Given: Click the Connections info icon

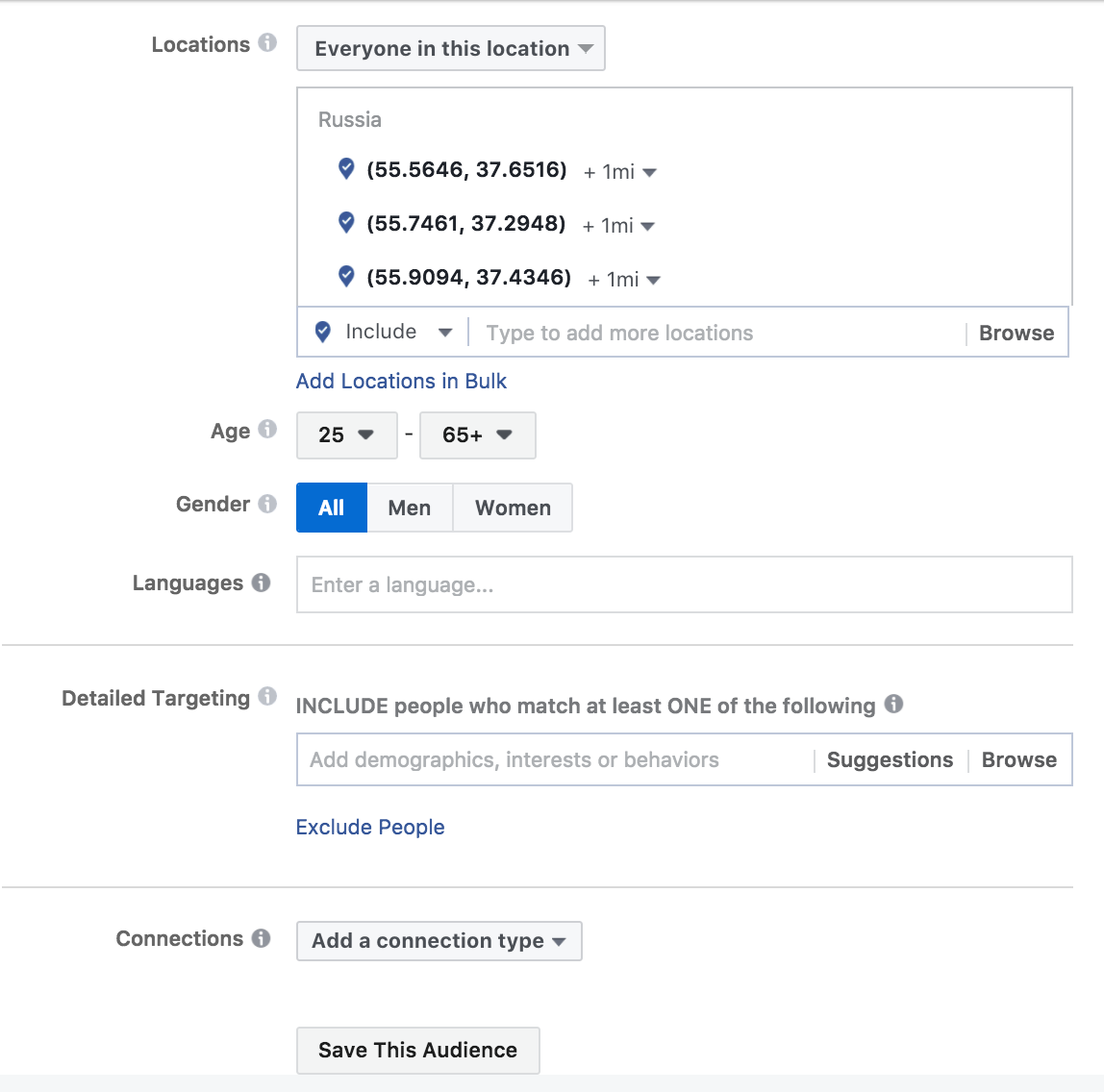Looking at the screenshot, I should 261,938.
